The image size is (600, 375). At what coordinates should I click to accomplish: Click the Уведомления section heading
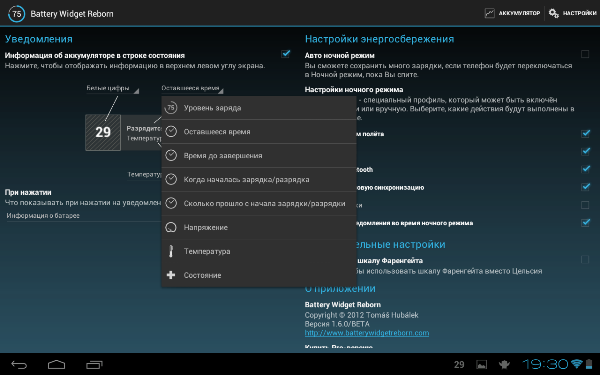click(x=39, y=39)
